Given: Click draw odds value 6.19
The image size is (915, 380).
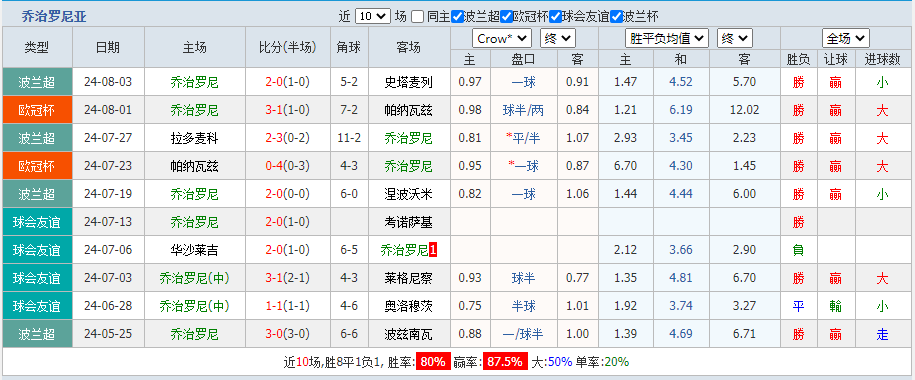Looking at the screenshot, I should 681,110.
